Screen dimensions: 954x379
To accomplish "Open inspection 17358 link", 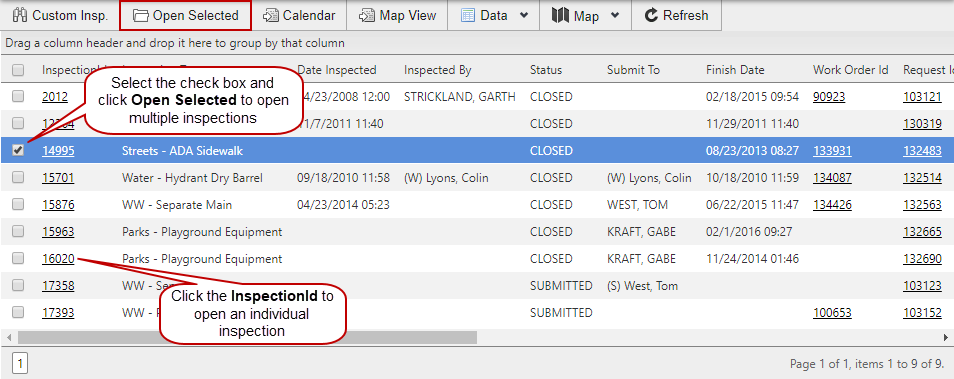I will point(58,285).
